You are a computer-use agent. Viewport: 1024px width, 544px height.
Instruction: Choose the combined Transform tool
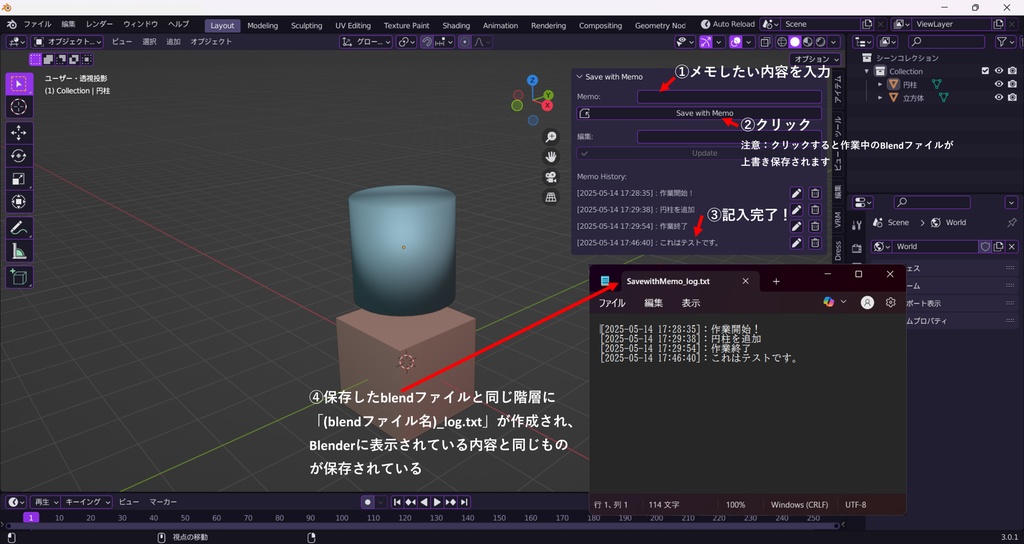[19, 201]
